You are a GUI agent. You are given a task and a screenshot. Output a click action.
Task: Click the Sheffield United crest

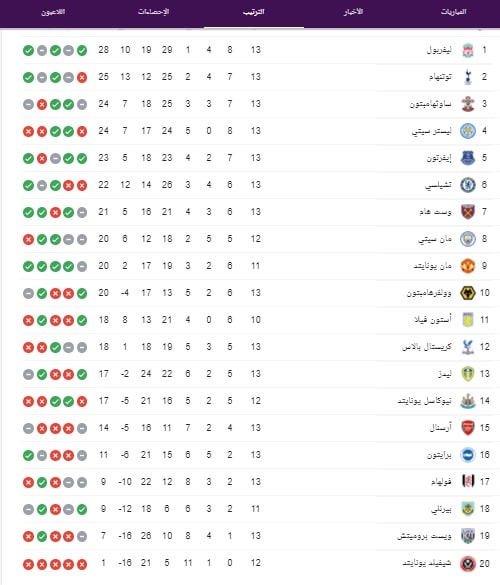tap(468, 563)
